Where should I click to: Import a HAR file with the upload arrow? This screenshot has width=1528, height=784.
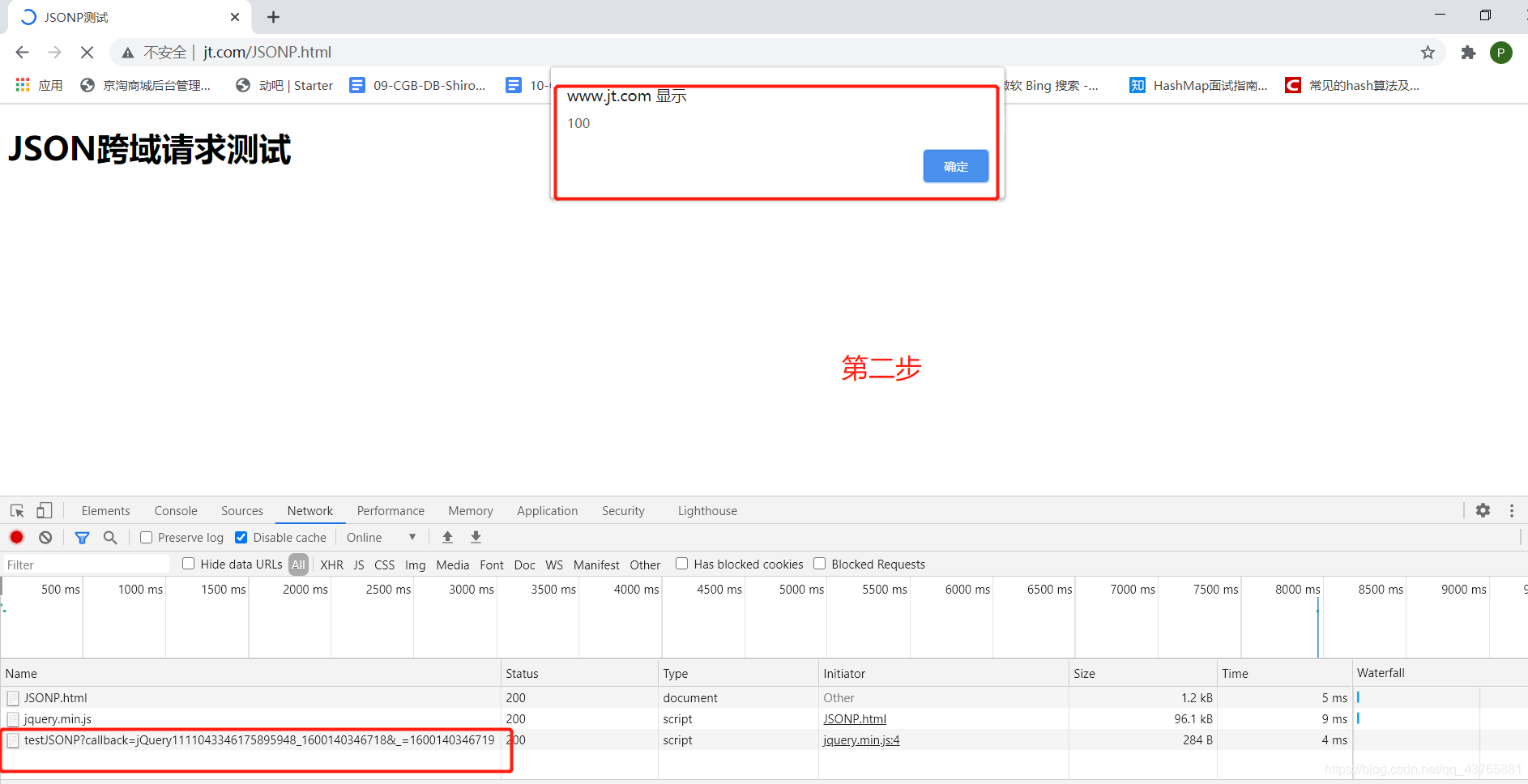(x=447, y=537)
